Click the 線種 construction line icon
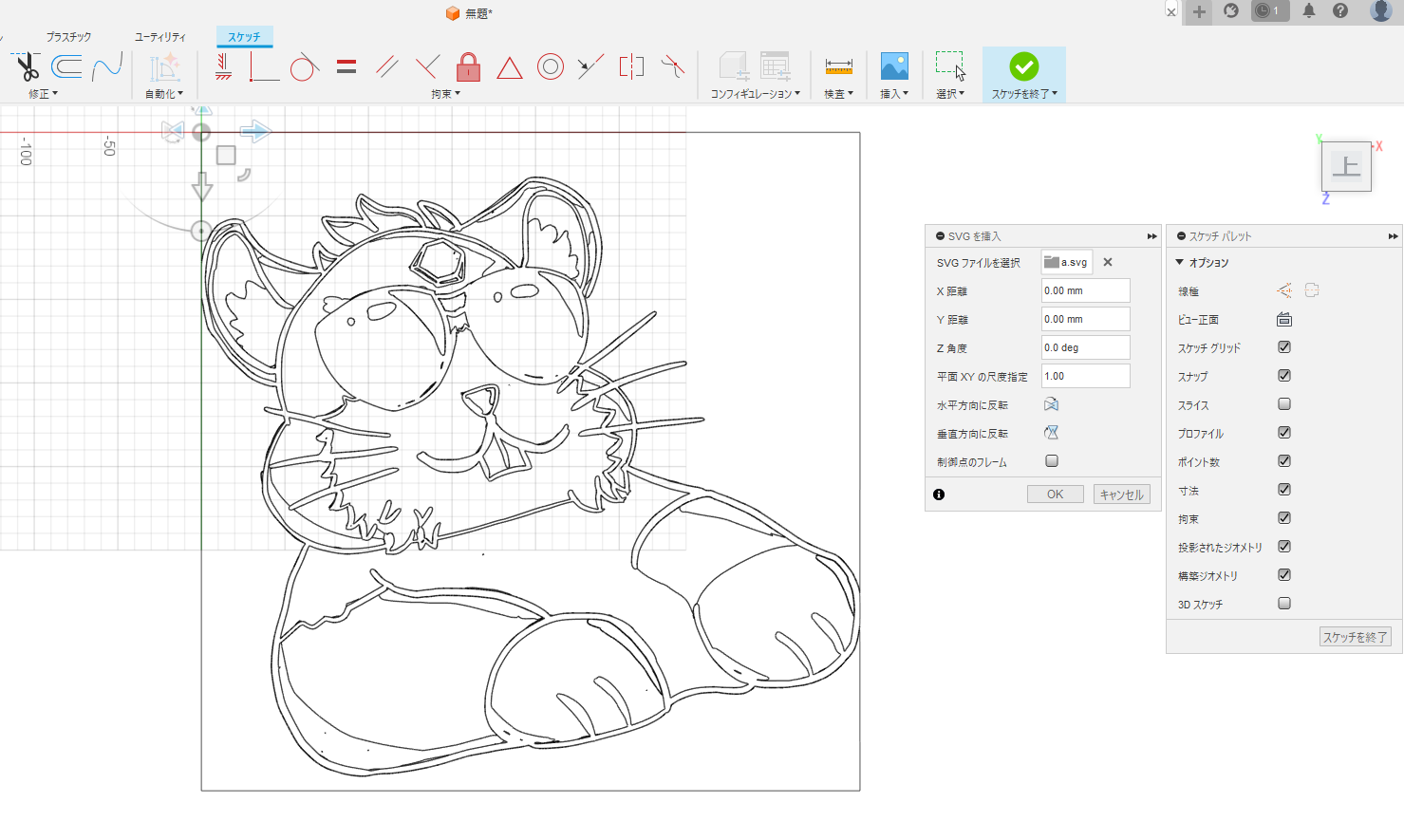 click(x=1284, y=290)
